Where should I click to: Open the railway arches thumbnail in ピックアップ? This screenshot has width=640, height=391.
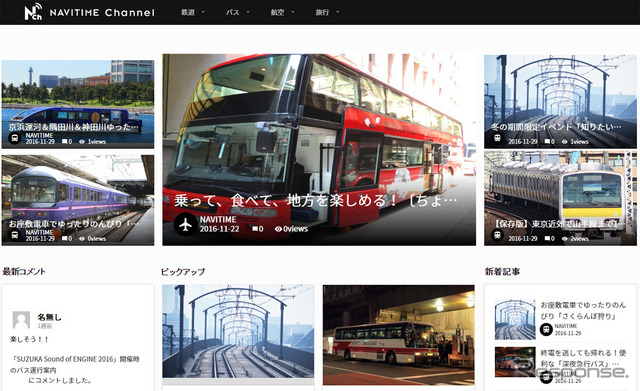[x=238, y=331]
